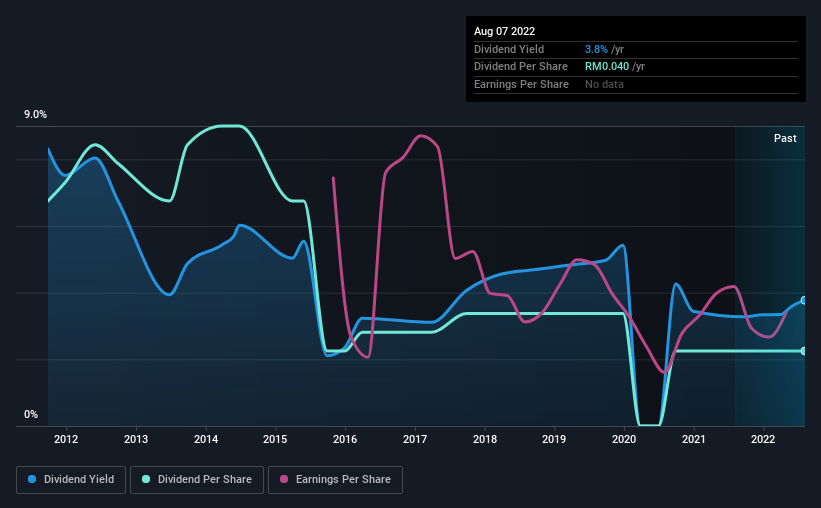
Task: Click the 2022 axis label
Action: coord(763,439)
